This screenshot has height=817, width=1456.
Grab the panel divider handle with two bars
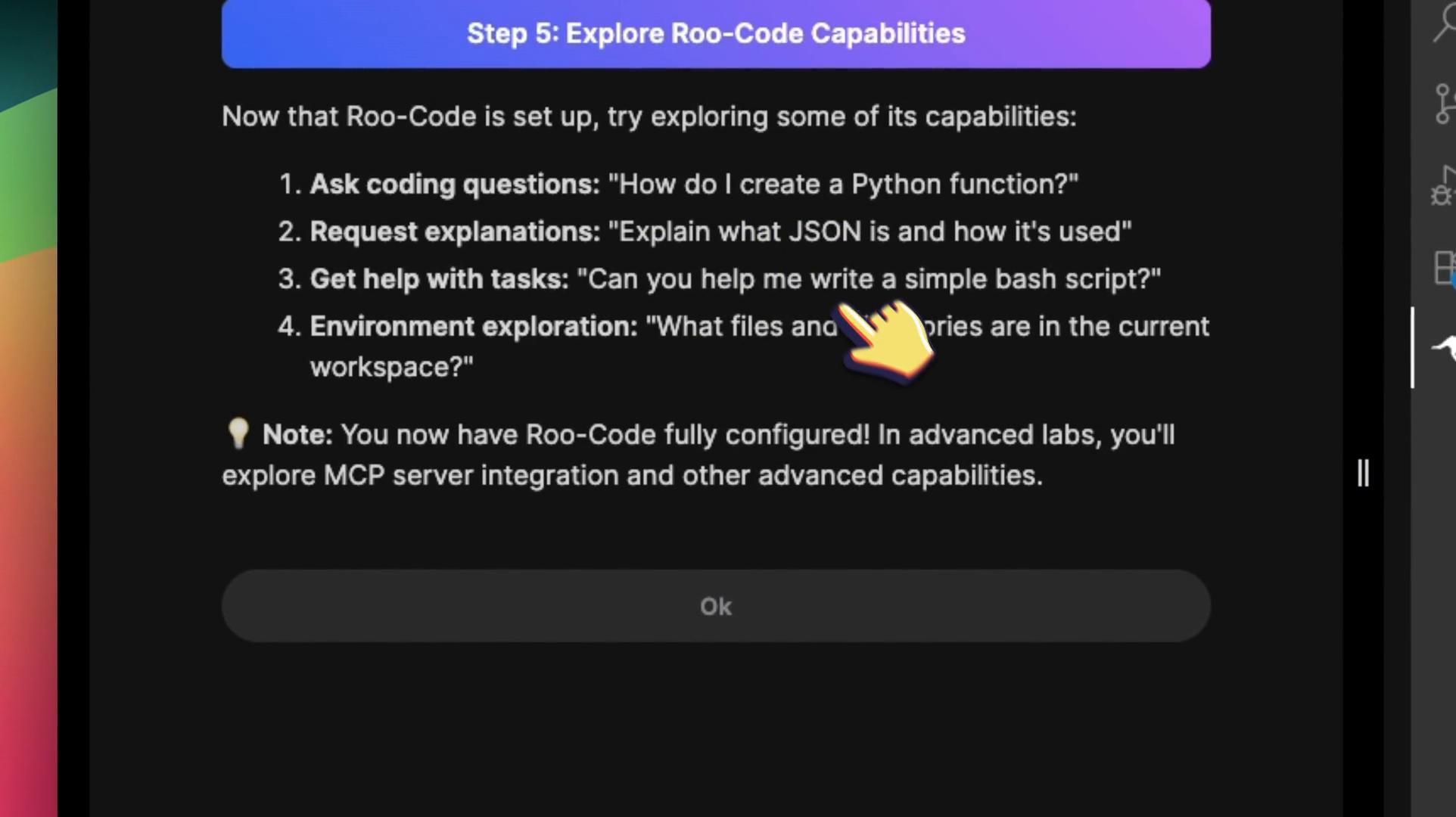1363,474
